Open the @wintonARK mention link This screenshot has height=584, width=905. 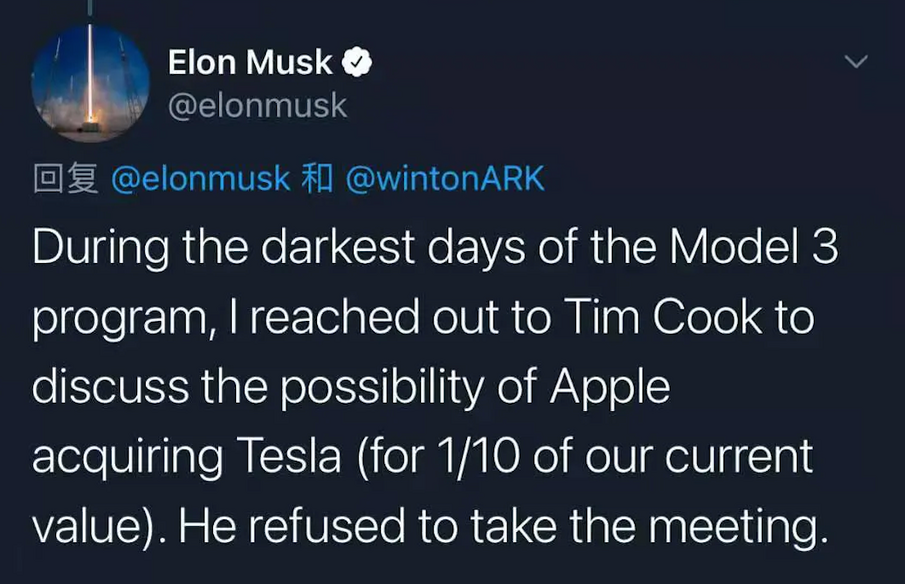(x=445, y=178)
